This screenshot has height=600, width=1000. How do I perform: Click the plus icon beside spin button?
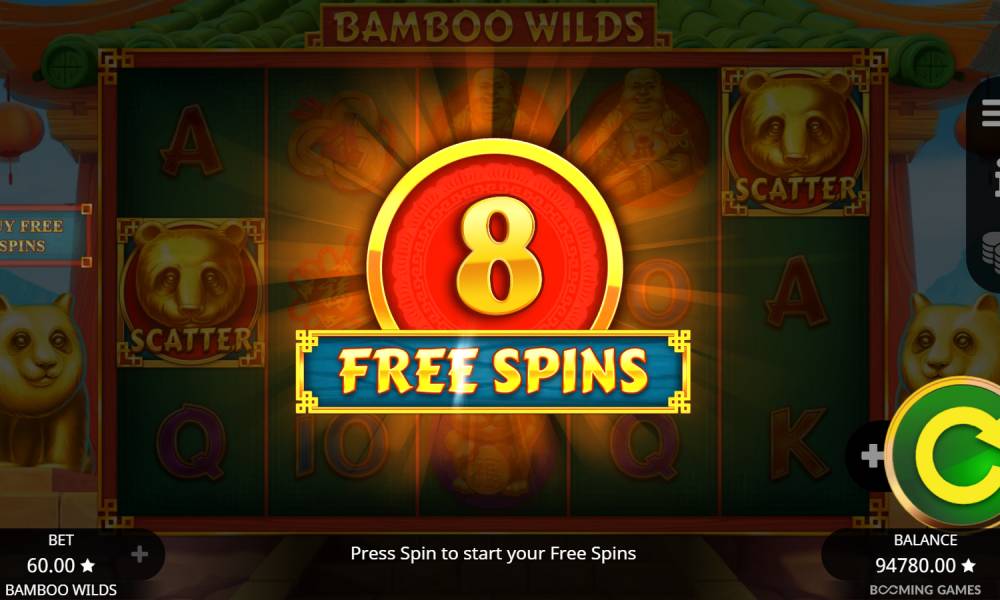[x=871, y=455]
